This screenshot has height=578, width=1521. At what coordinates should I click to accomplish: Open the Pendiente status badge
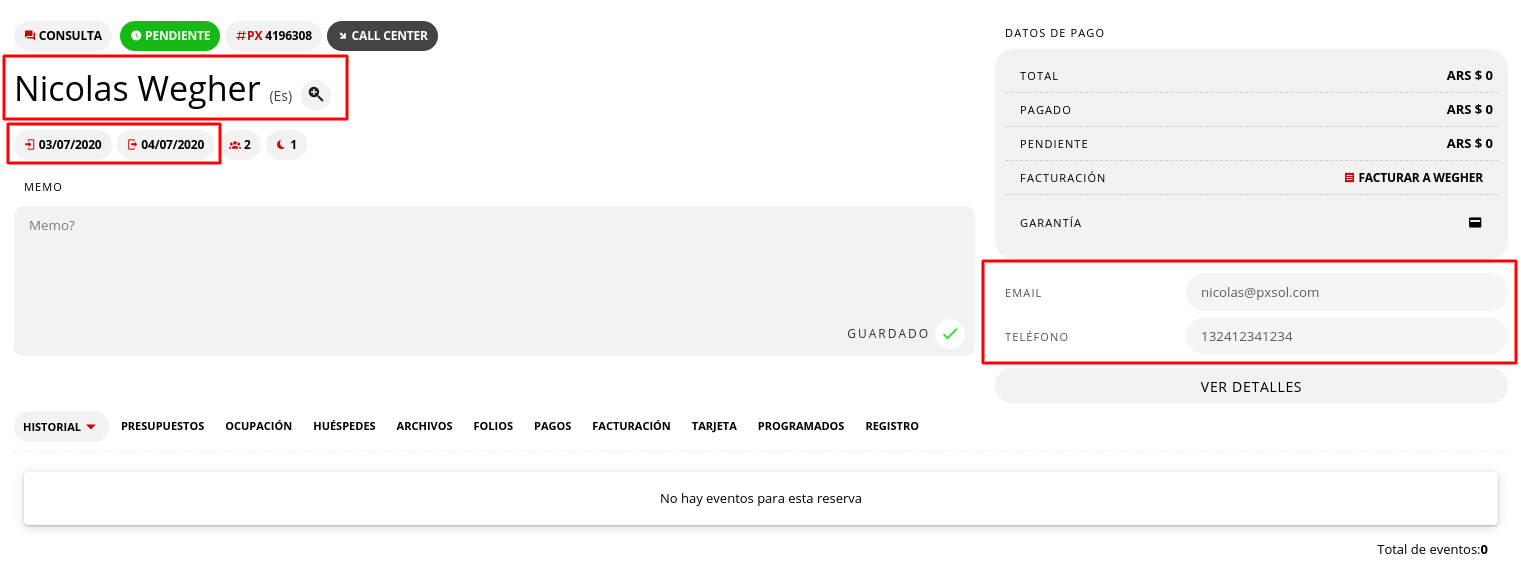click(x=170, y=36)
